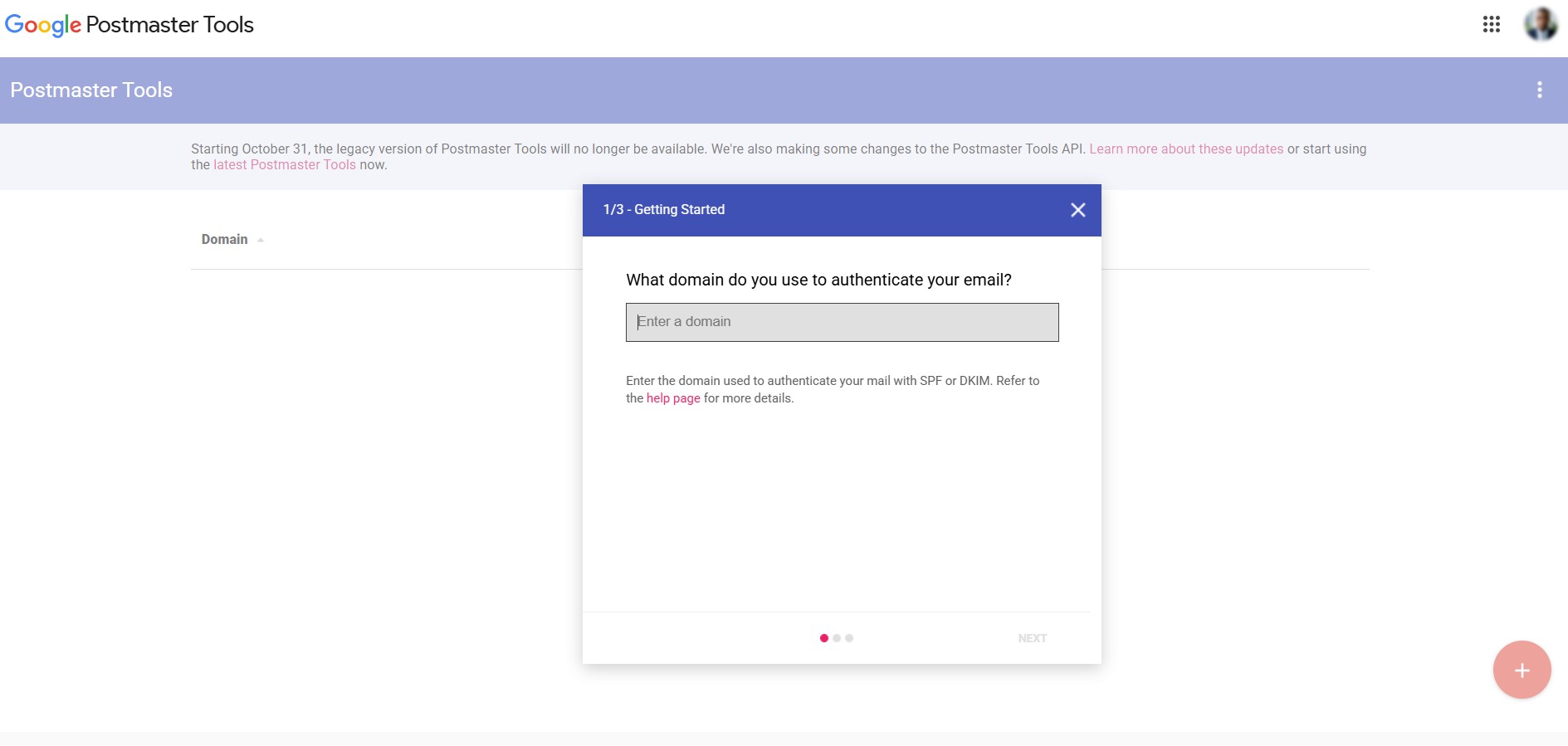Focus the Enter a domain field
Image resolution: width=1568 pixels, height=746 pixels.
pyautogui.click(x=842, y=322)
